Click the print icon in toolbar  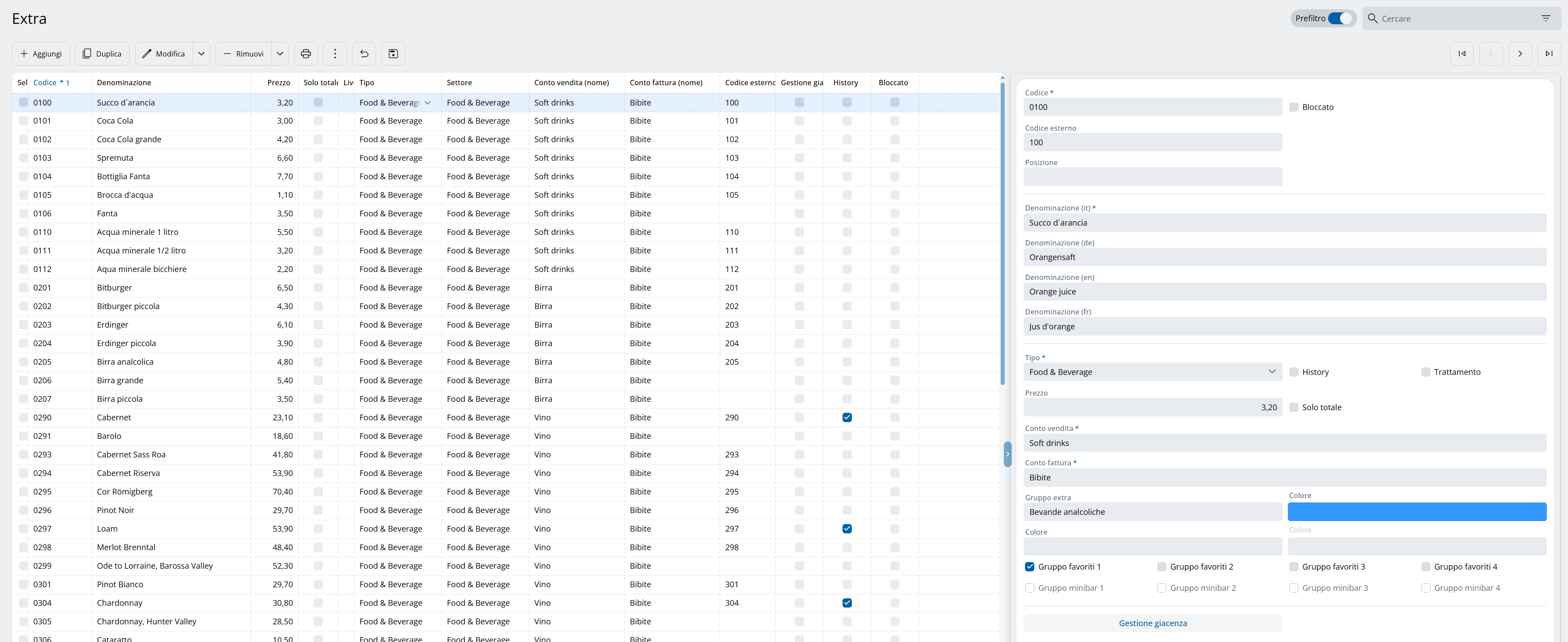tap(306, 53)
